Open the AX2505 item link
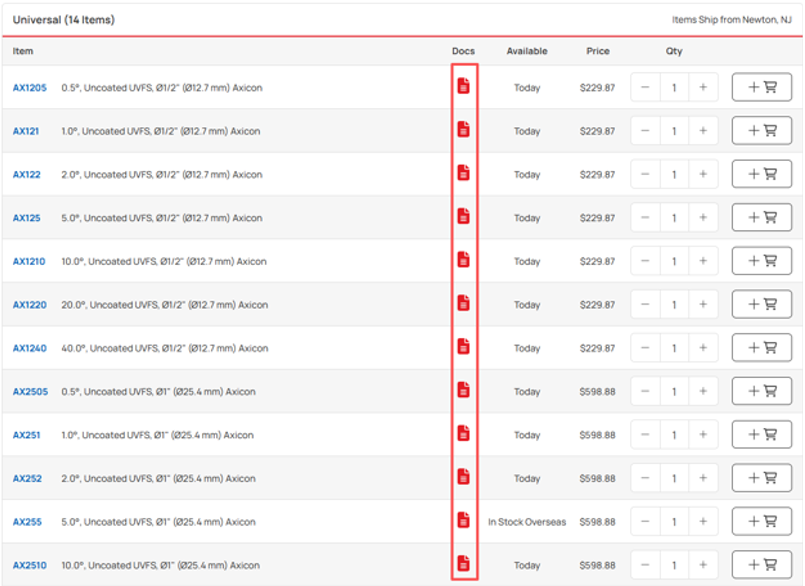The height and width of the screenshot is (586, 805). pos(30,392)
